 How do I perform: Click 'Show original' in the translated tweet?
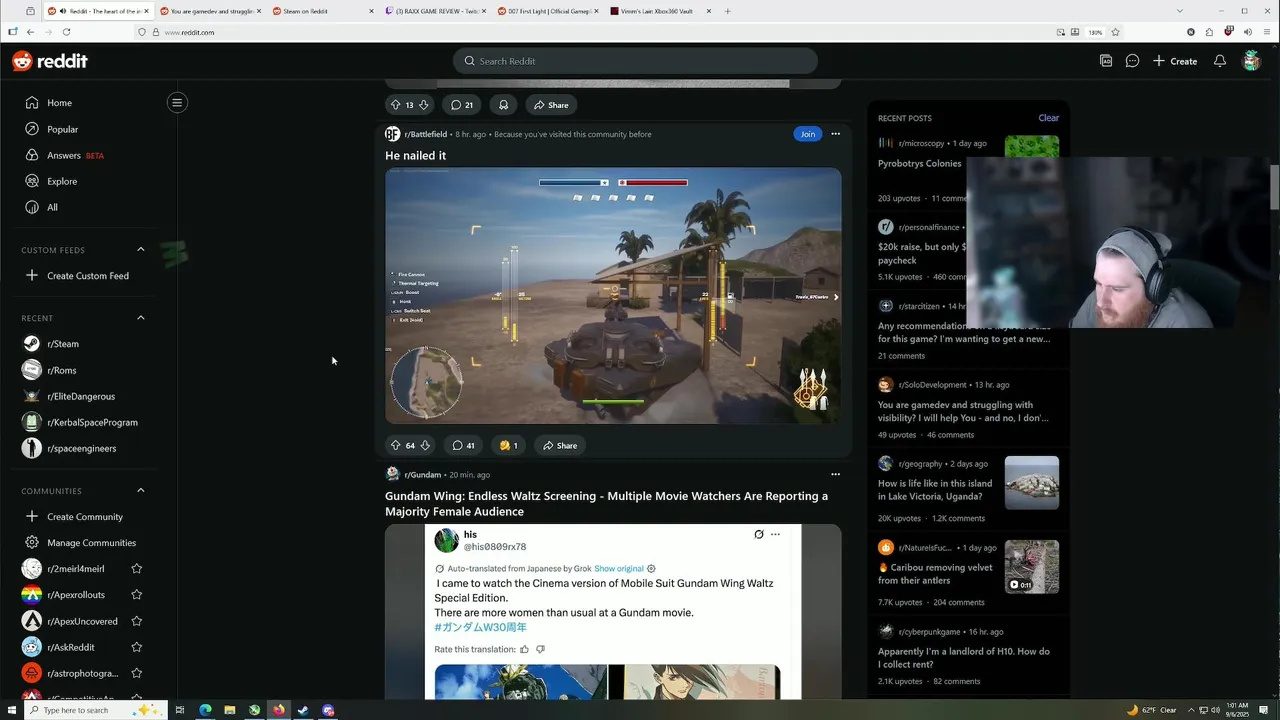619,568
